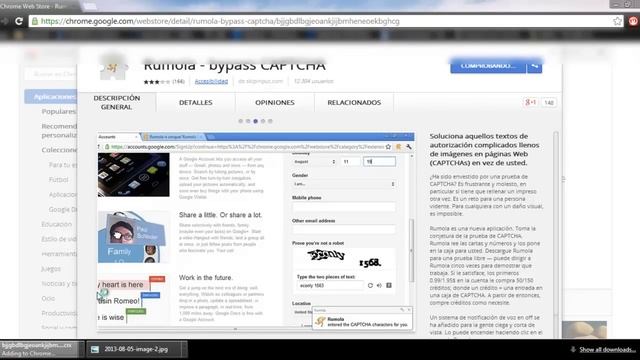Image resolution: width=640 pixels, height=360 pixels.
Task: Open Populares in the sidebar
Action: coord(59,111)
